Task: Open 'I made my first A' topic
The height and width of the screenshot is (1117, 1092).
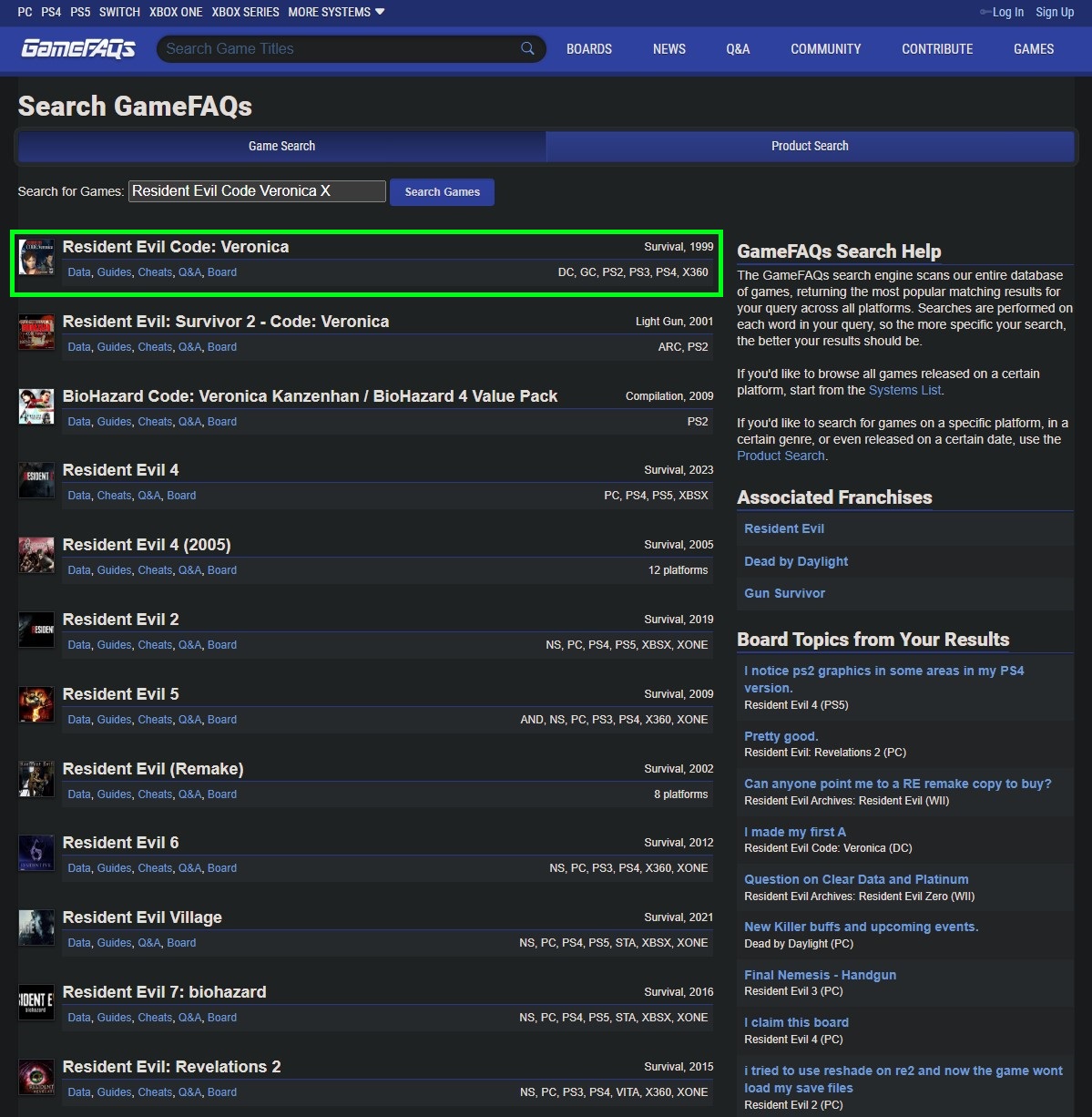Action: pyautogui.click(x=795, y=832)
